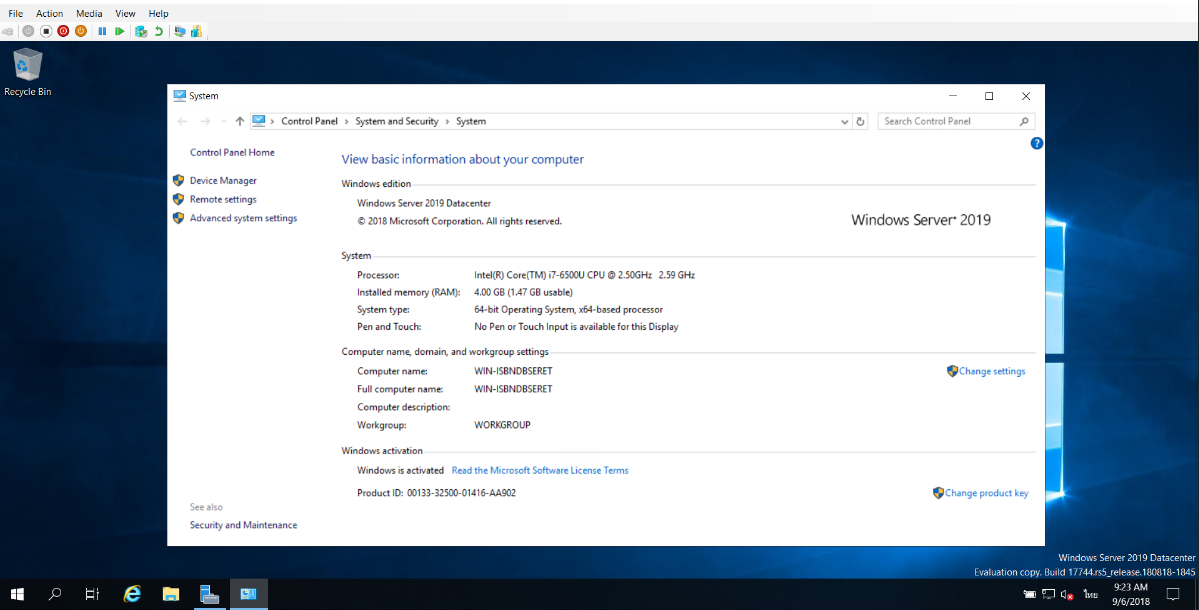Open Task View from the taskbar
This screenshot has height=610, width=1199.
[93, 594]
